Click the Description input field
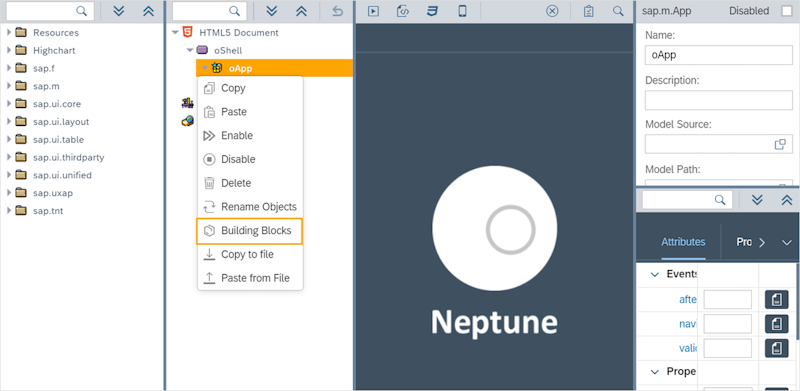Image resolution: width=800 pixels, height=391 pixels. 718,100
